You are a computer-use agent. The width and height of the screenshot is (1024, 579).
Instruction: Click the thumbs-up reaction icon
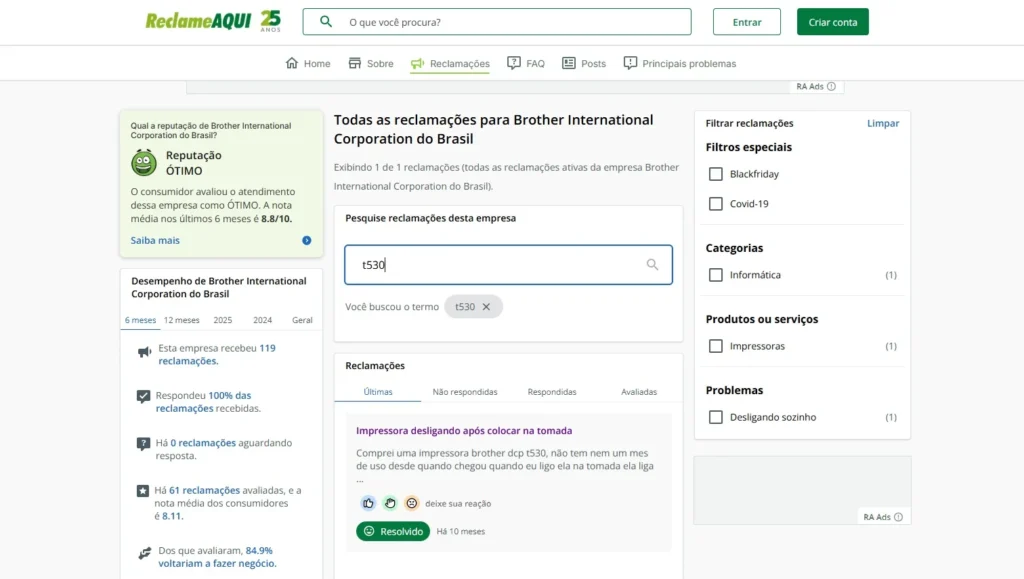(368, 503)
